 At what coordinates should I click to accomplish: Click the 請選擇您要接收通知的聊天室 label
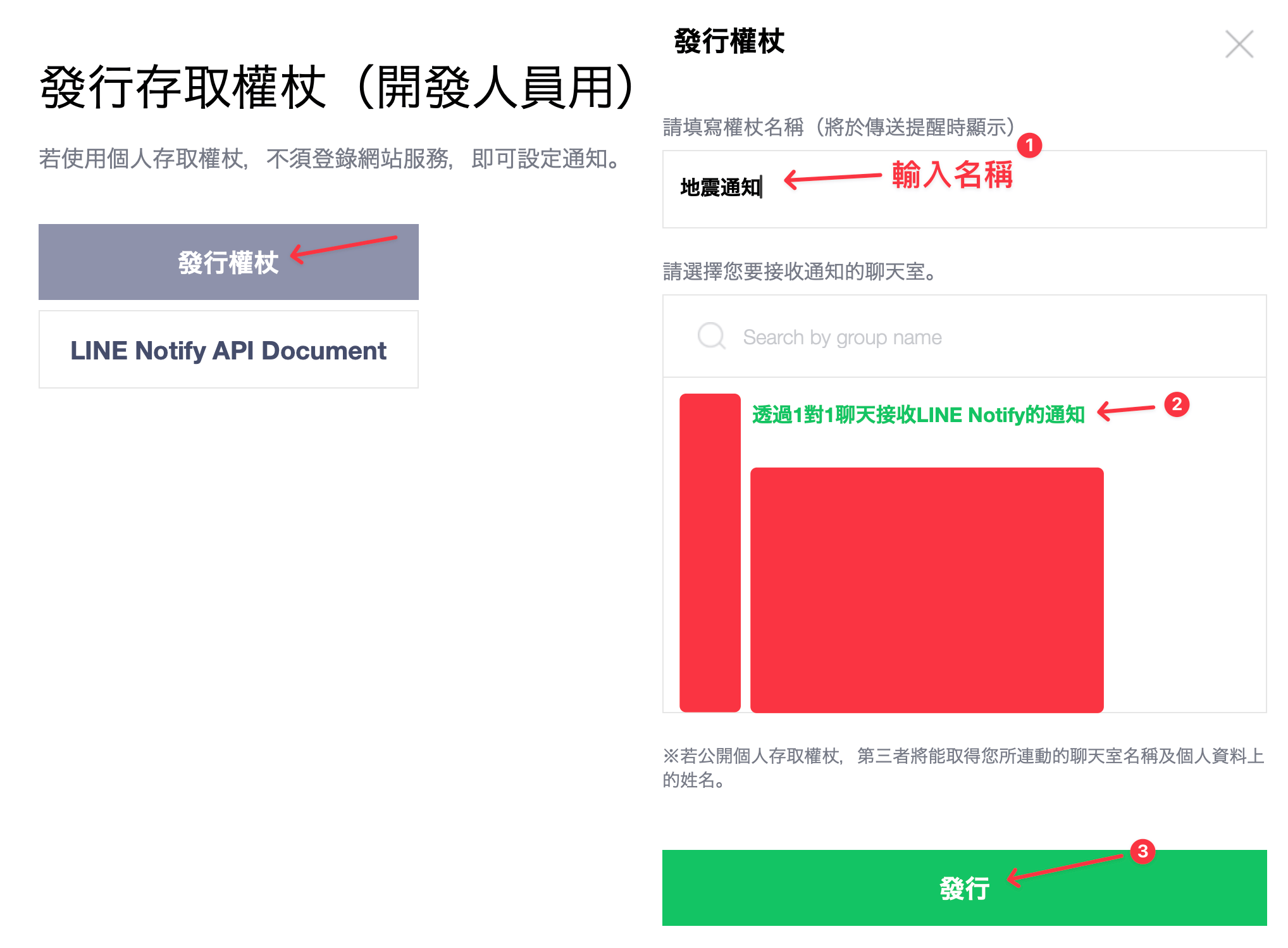tap(800, 271)
